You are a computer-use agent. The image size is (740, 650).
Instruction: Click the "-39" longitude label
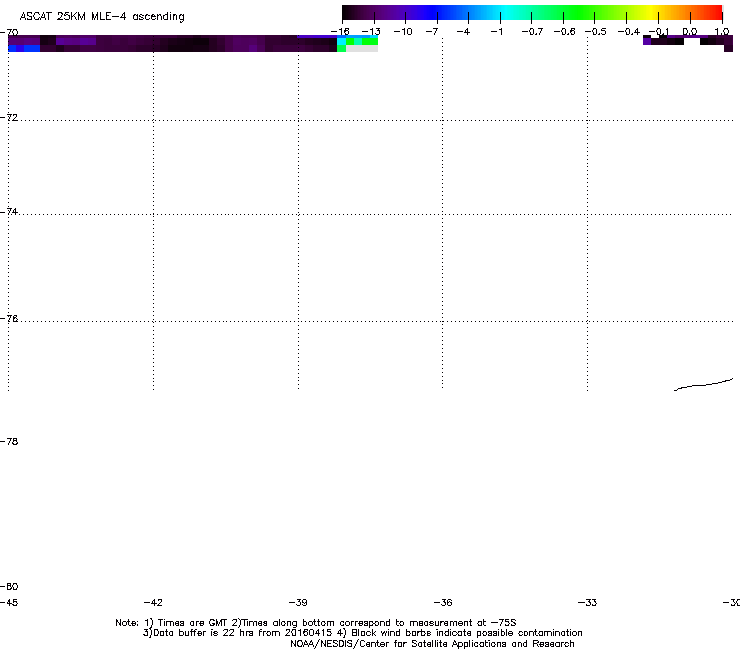point(298,602)
